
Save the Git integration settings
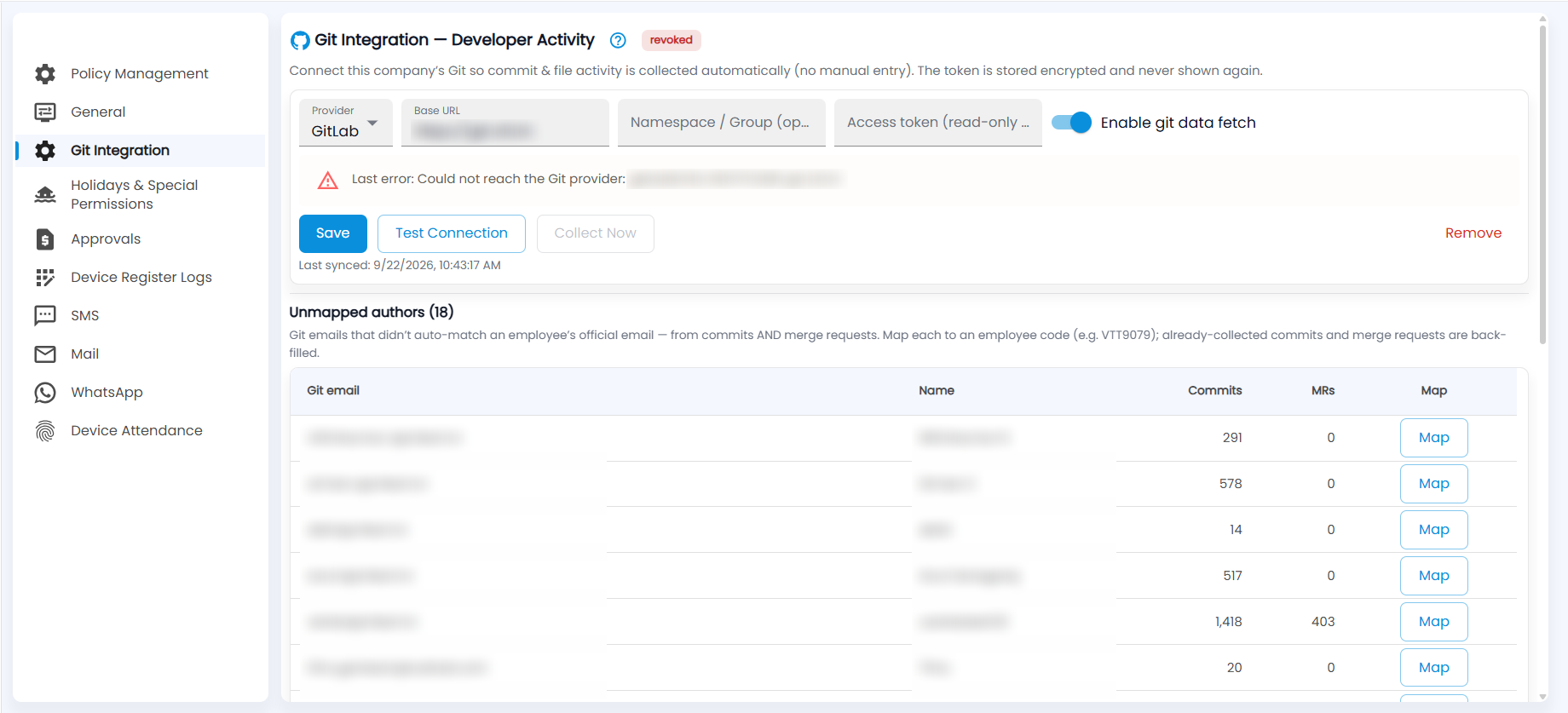(333, 233)
